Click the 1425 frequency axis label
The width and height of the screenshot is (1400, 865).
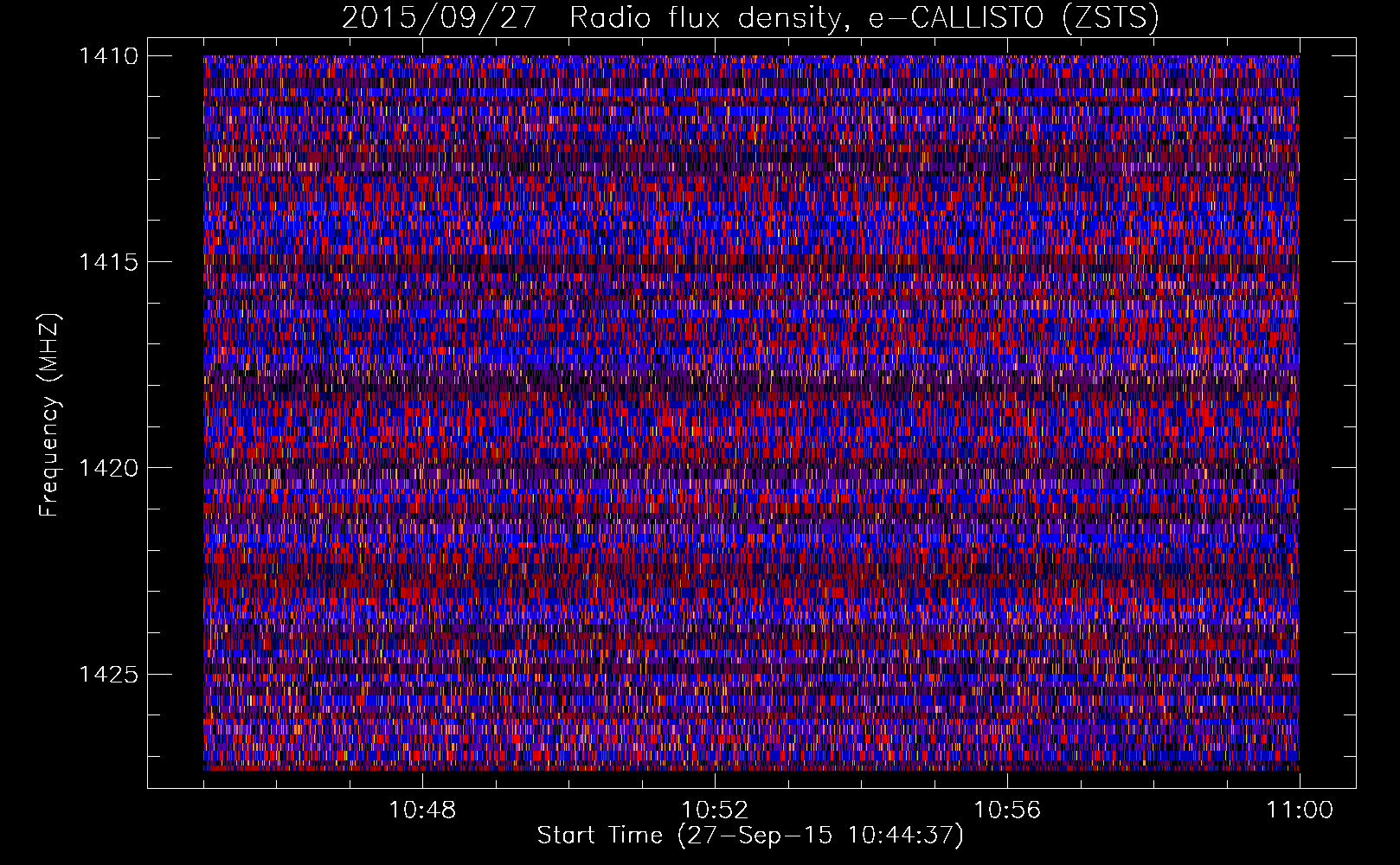[108, 674]
